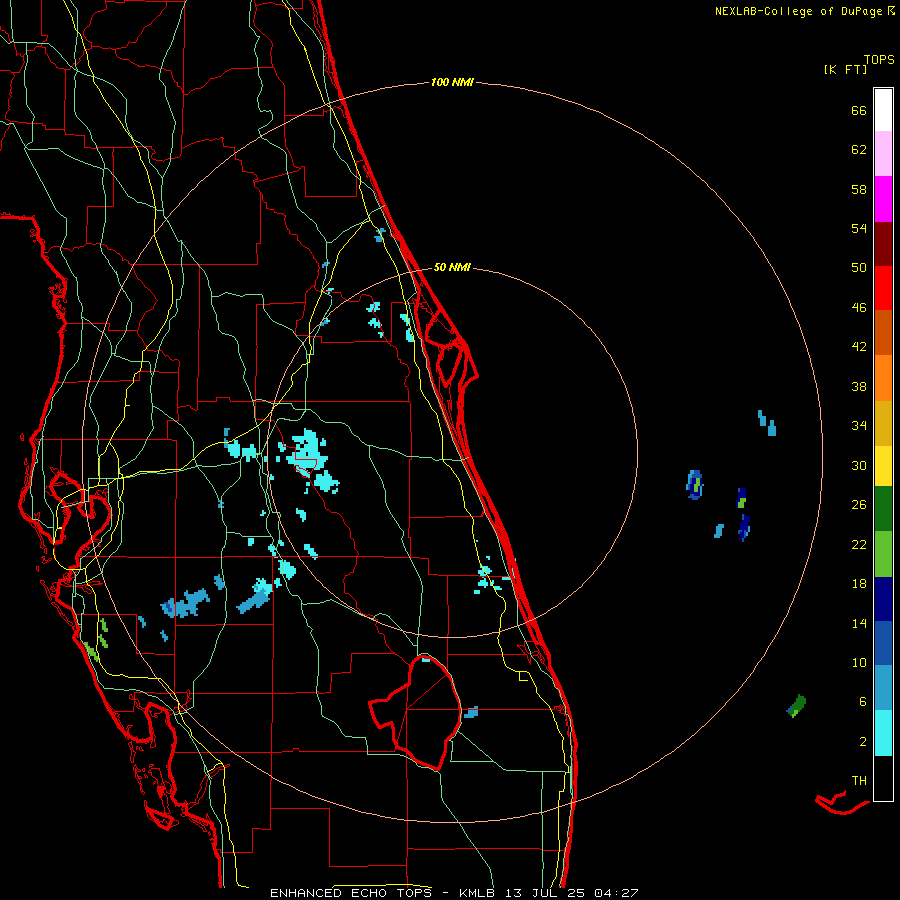
Task: Click the dark red 54 kft legend swatch
Action: [x=883, y=244]
